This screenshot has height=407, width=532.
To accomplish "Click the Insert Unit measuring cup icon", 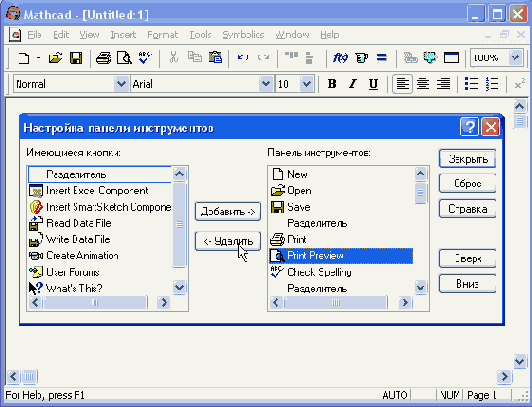I will point(362,58).
